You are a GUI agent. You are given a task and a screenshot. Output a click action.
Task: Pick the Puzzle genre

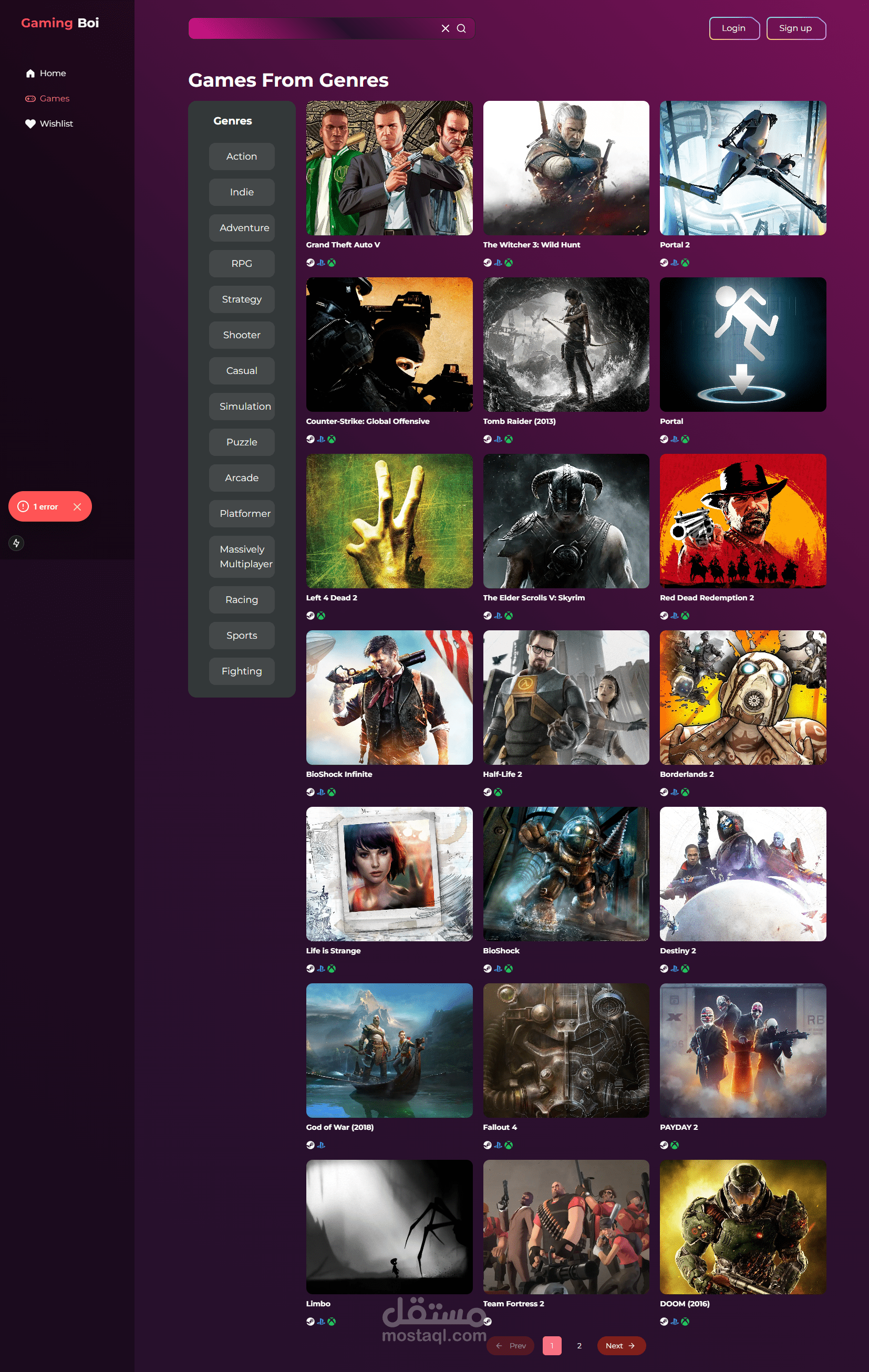pyautogui.click(x=242, y=442)
